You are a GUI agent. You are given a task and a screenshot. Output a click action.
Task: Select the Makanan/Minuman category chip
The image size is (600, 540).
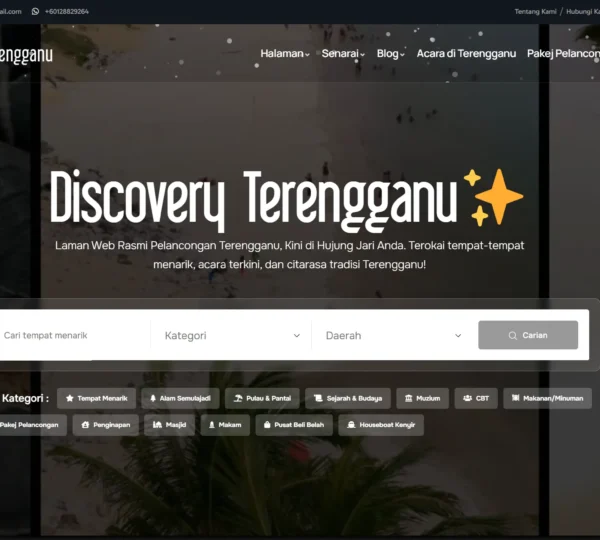[x=548, y=398]
